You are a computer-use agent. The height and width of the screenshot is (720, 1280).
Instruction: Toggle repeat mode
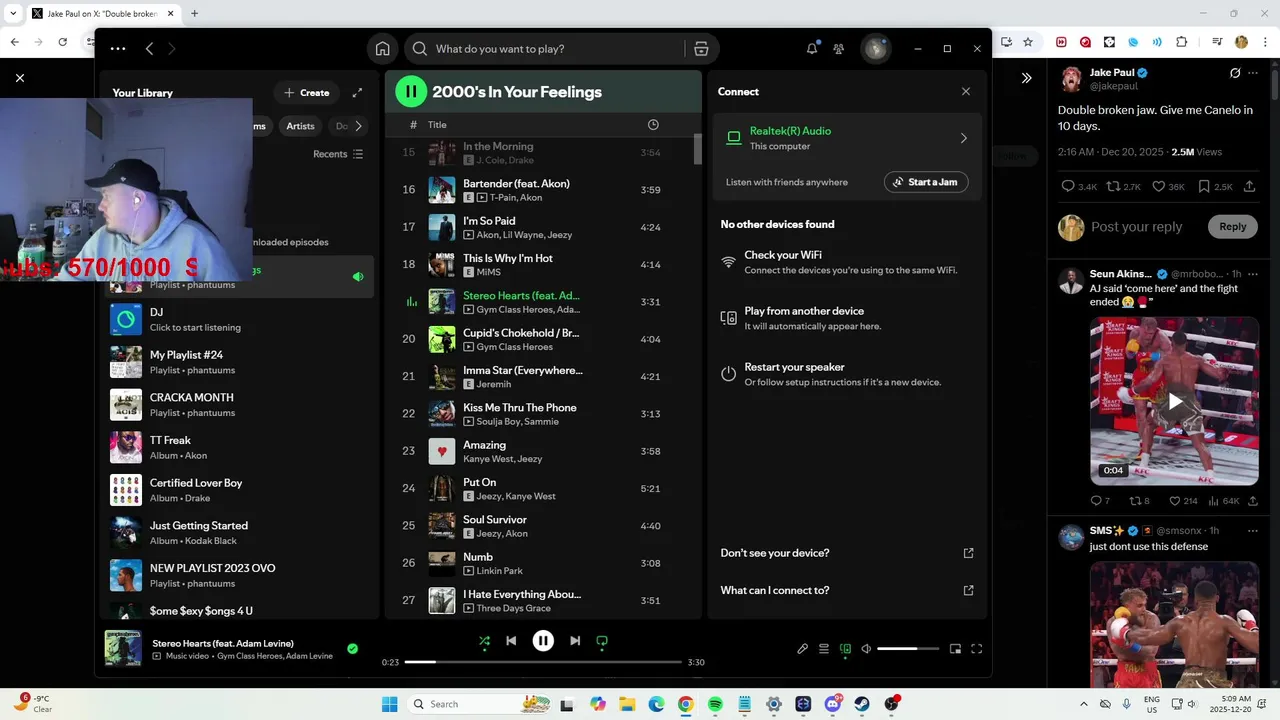[x=602, y=641]
